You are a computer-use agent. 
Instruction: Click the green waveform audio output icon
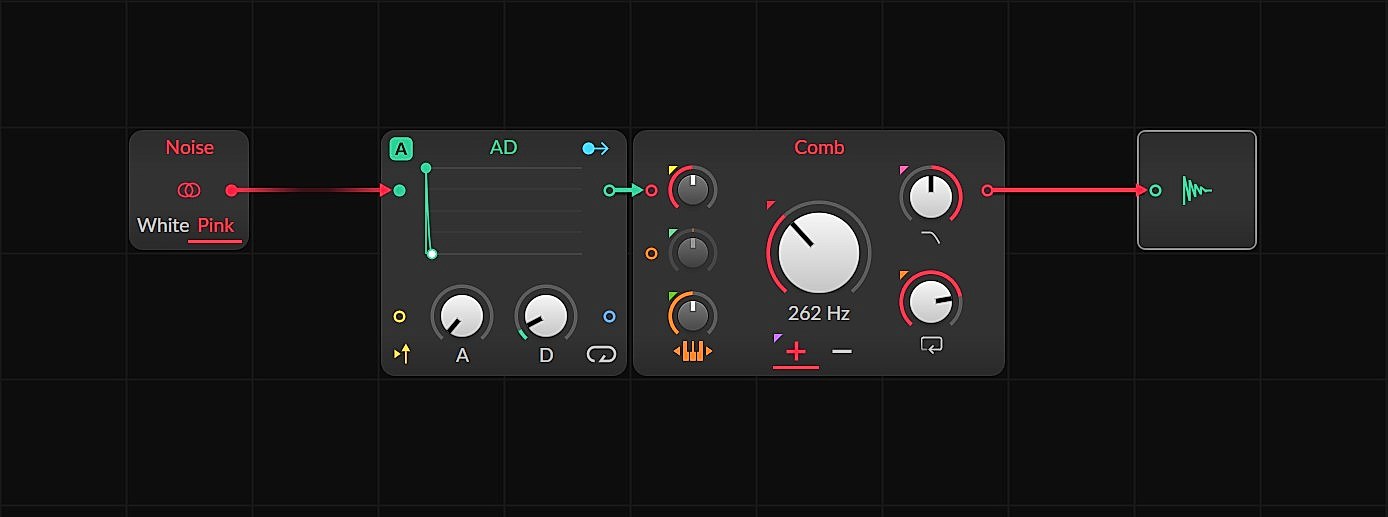1197,190
